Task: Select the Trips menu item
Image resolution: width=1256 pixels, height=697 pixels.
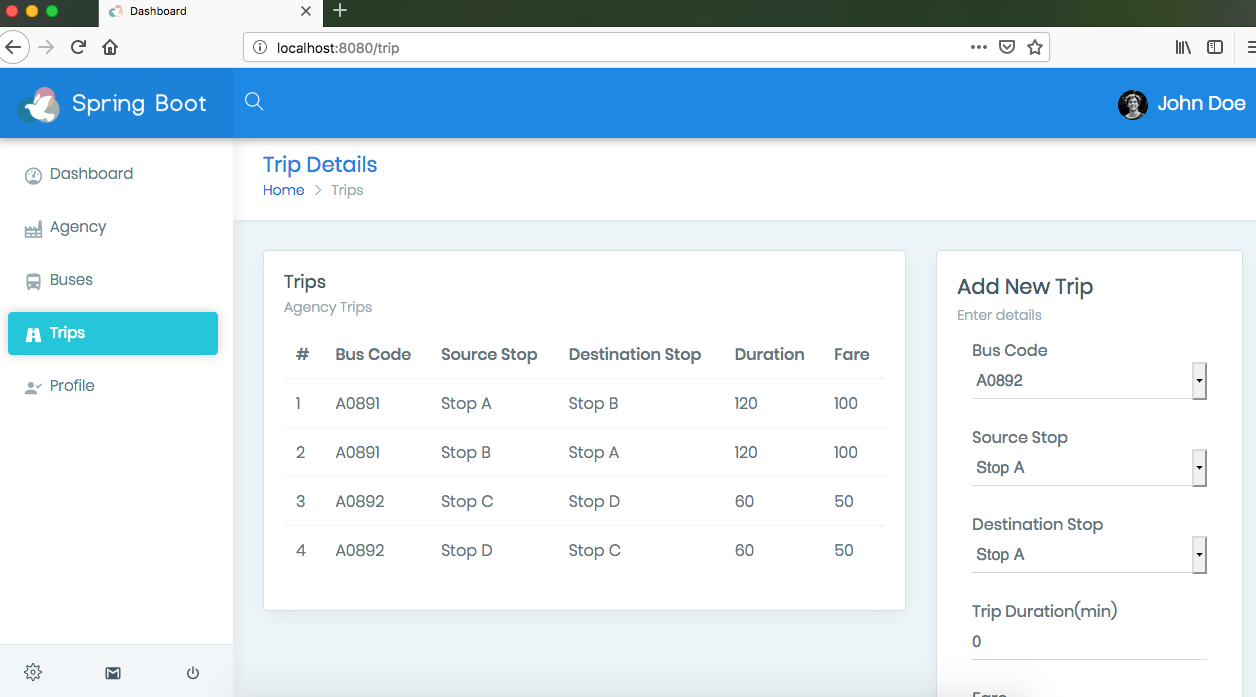Action: [x=113, y=333]
